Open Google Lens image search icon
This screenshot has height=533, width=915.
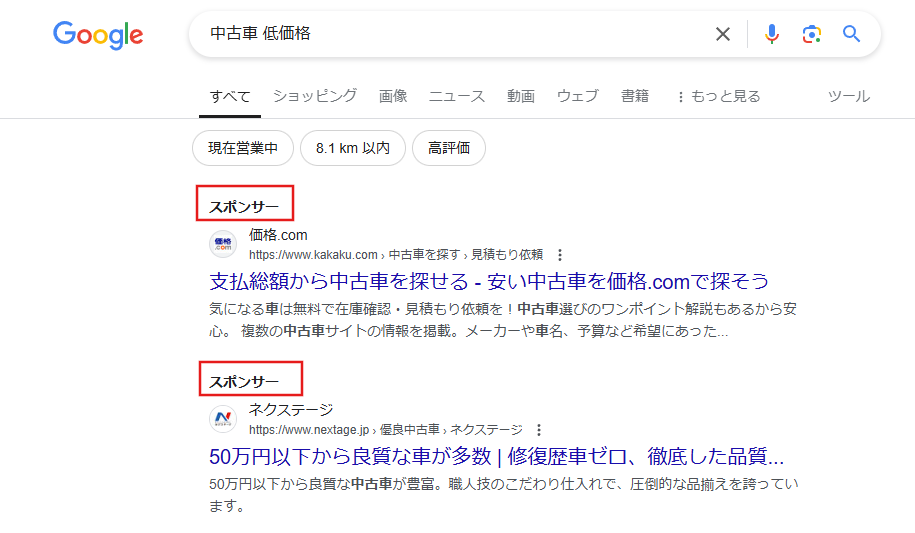(812, 34)
